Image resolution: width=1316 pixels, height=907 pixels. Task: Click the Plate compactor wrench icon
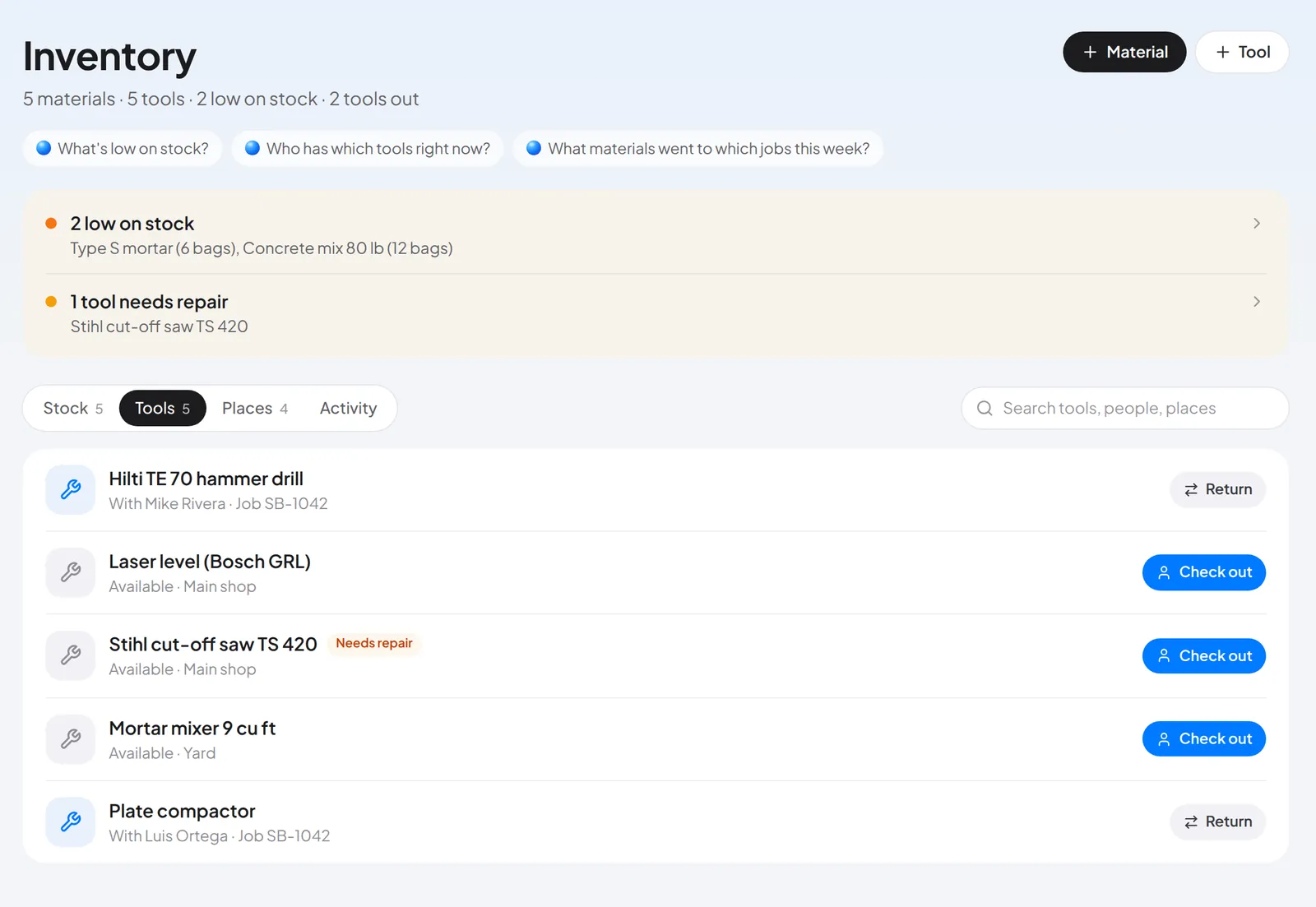point(71,822)
